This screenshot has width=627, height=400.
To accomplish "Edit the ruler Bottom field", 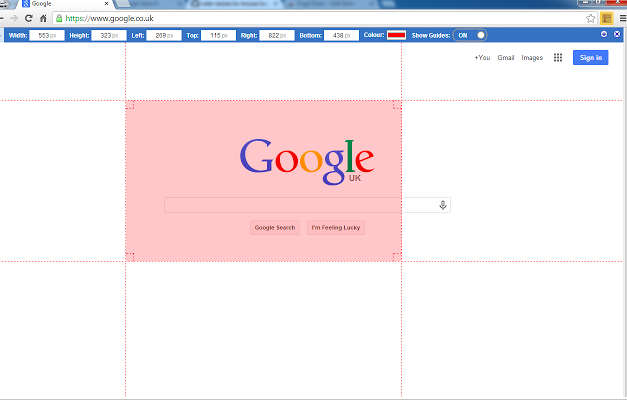I will [x=341, y=36].
